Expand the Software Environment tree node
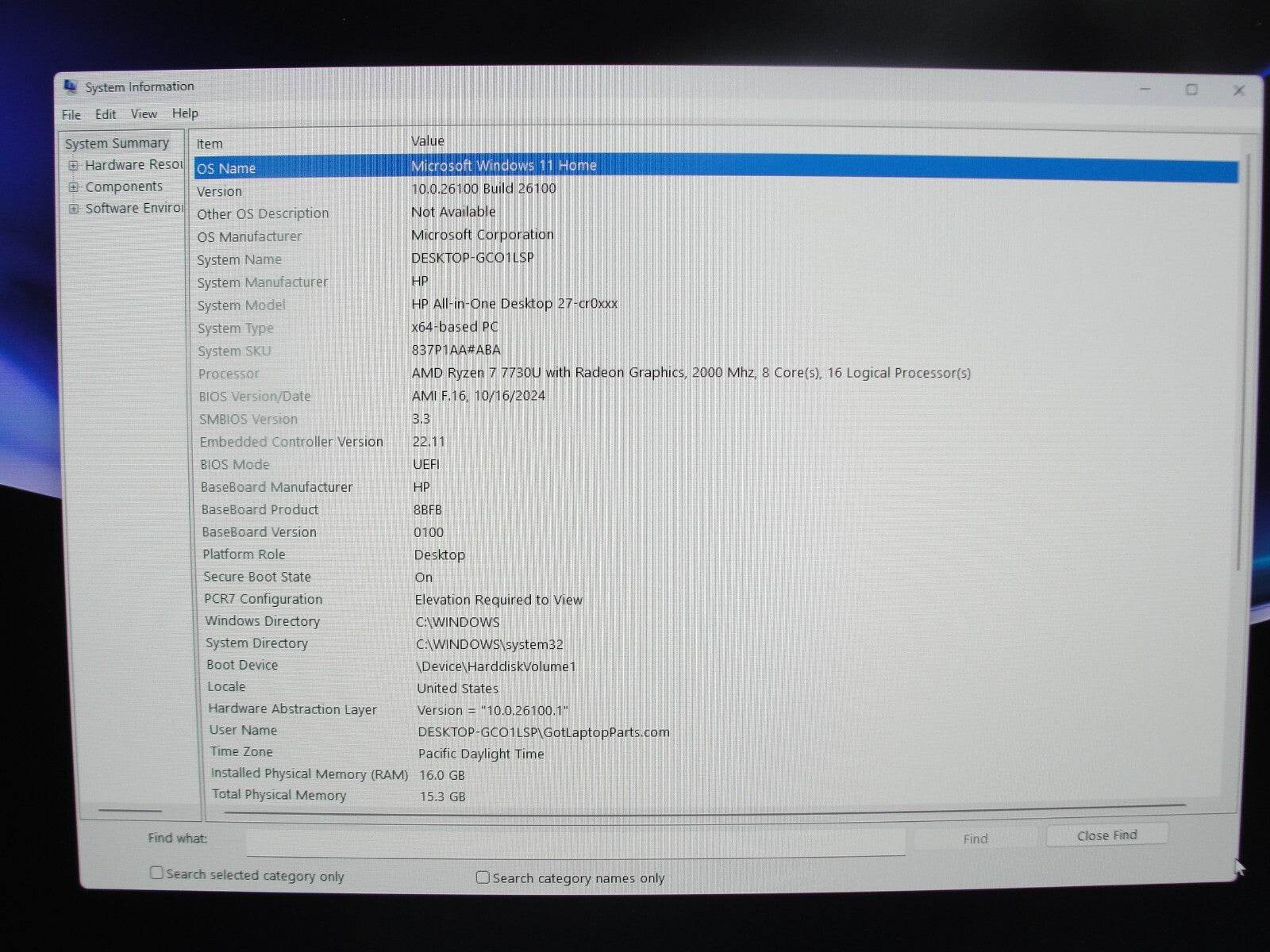1270x952 pixels. (x=74, y=209)
